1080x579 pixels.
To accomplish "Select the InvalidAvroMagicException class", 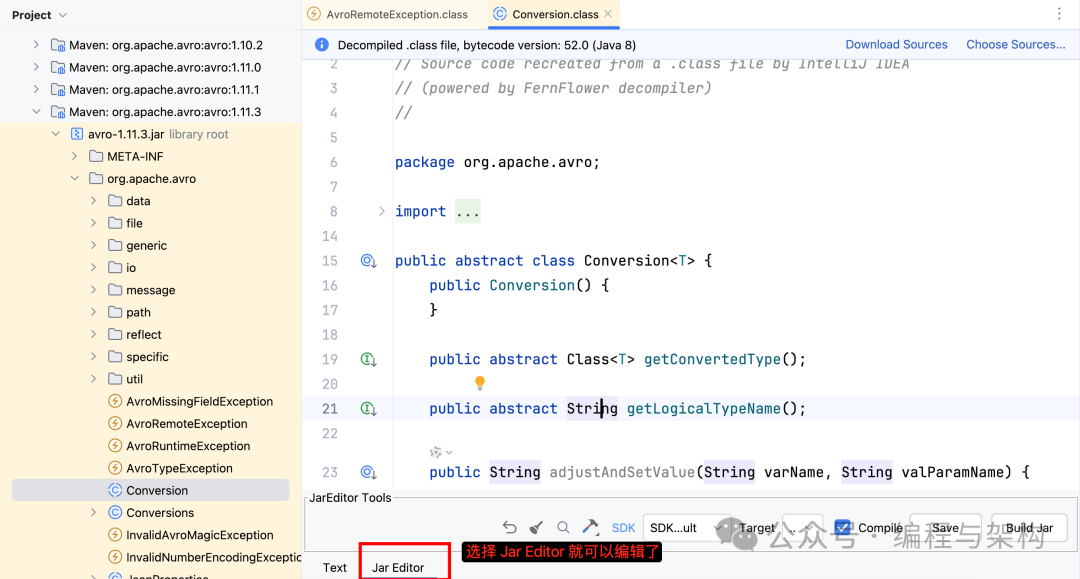I will tap(200, 535).
